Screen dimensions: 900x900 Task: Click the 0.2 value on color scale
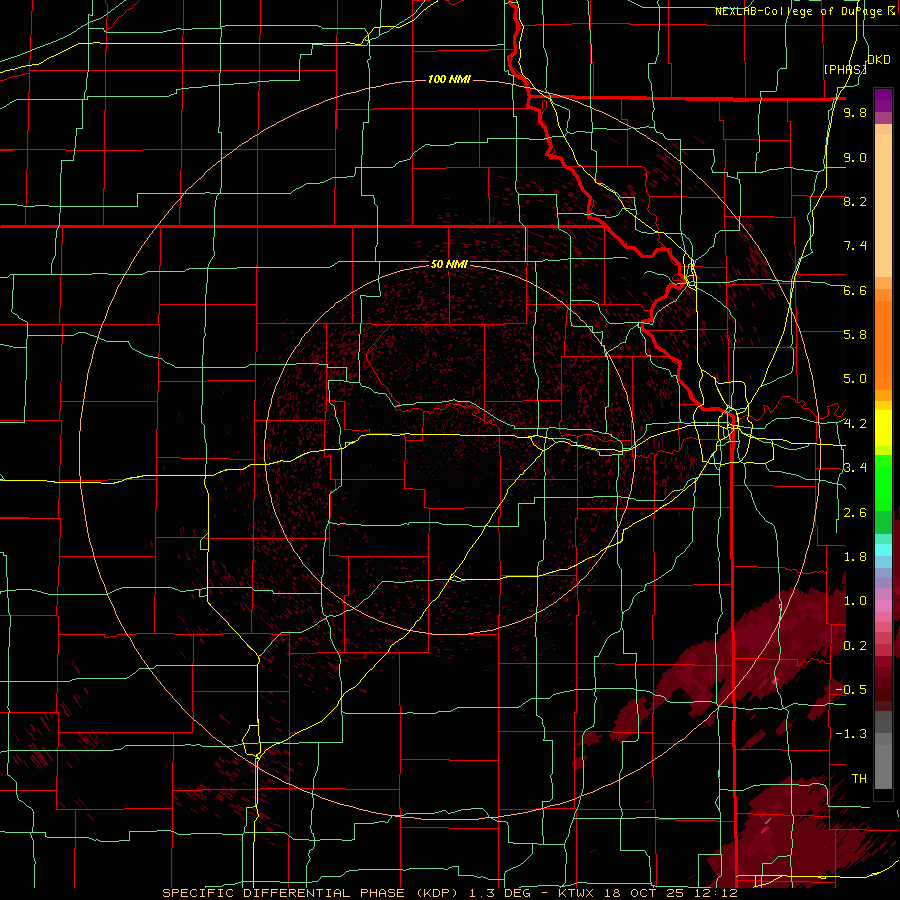point(855,646)
